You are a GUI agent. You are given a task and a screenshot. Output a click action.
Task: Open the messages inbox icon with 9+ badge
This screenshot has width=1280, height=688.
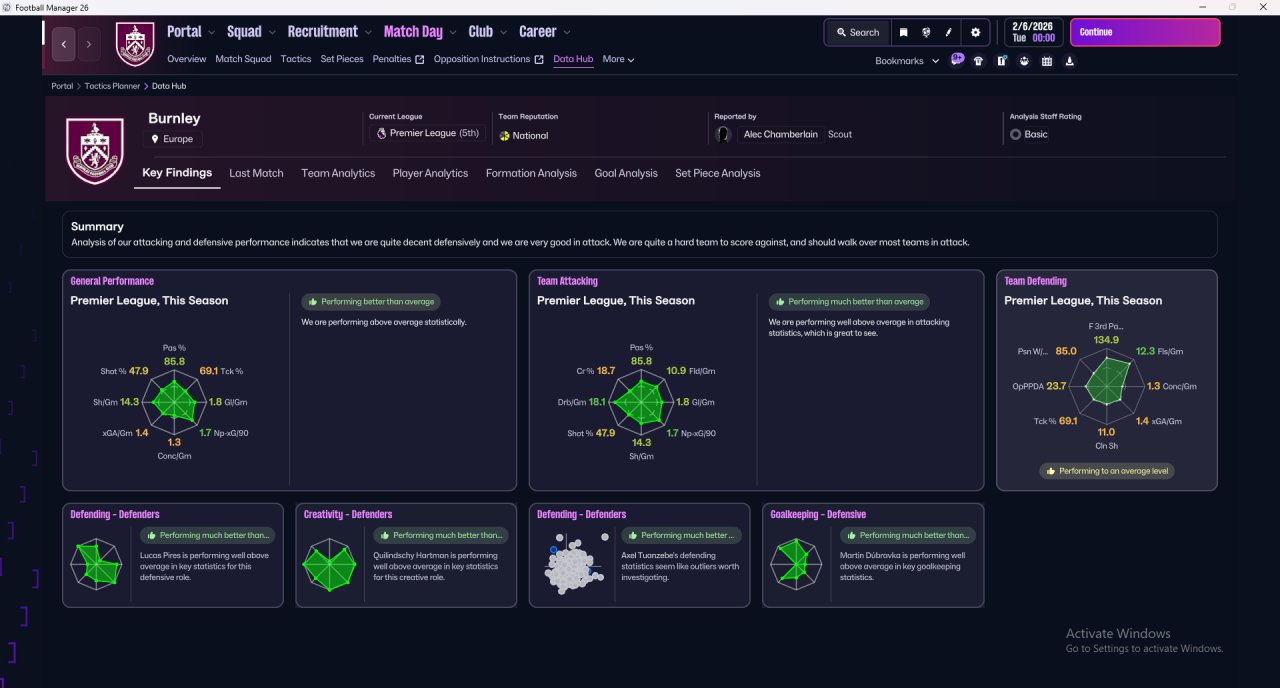pyautogui.click(x=957, y=60)
